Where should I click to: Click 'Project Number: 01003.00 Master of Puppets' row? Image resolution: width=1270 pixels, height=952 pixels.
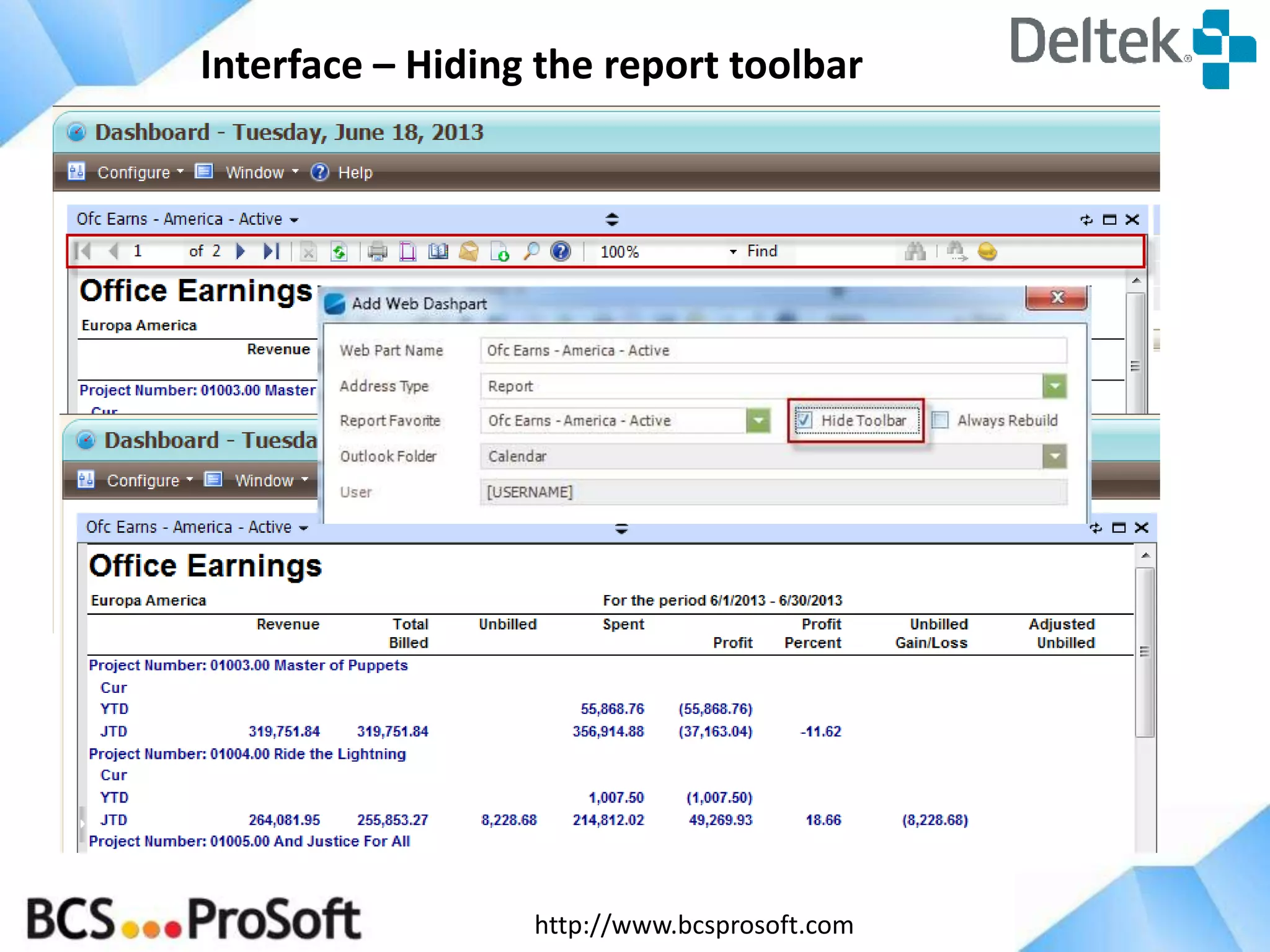tap(248, 666)
